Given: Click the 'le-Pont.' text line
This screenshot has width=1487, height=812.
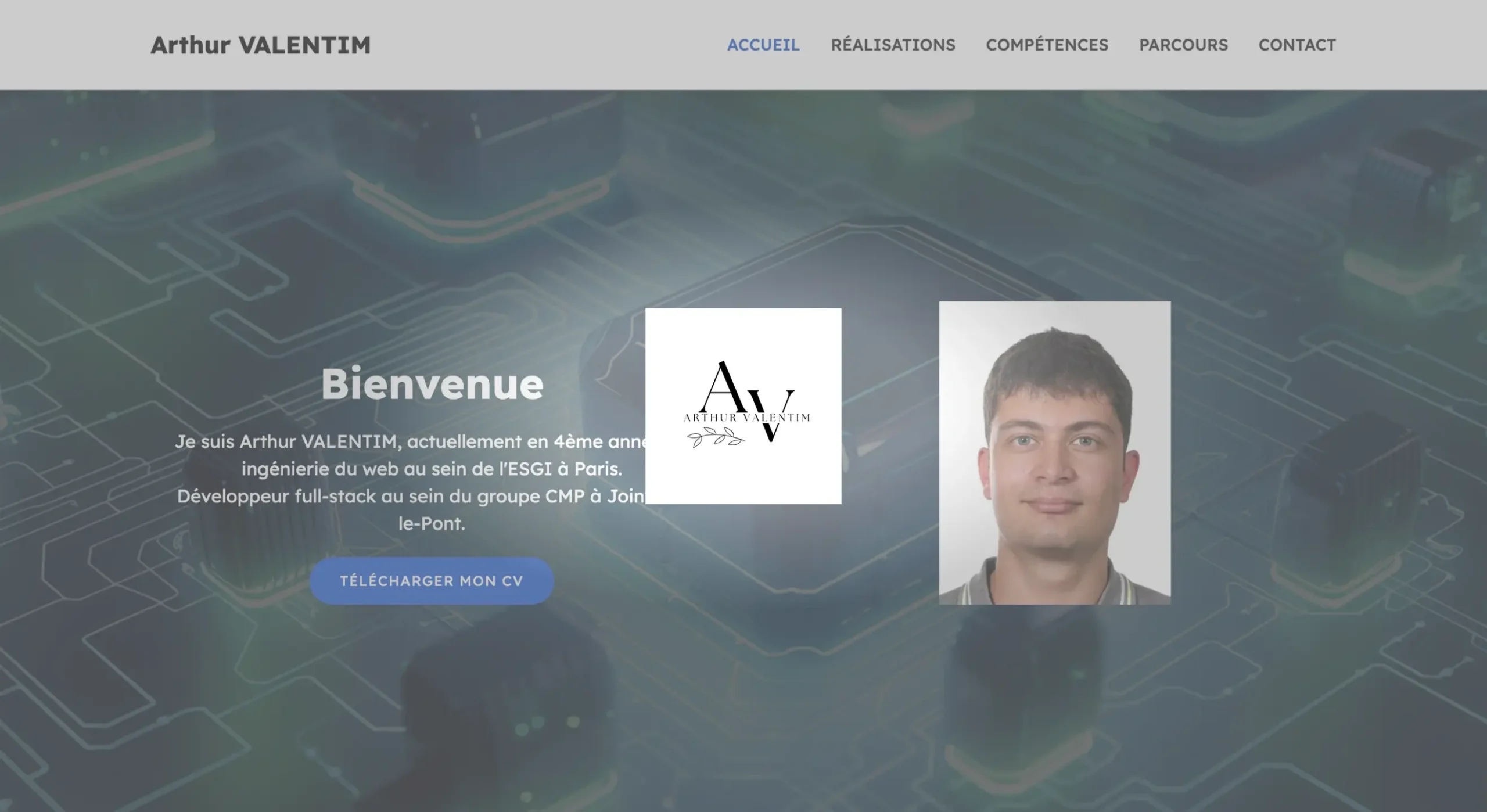Looking at the screenshot, I should [432, 524].
